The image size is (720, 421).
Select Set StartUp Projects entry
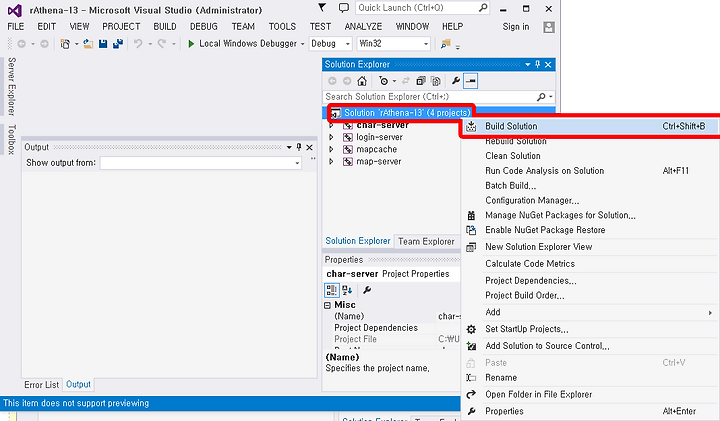(x=590, y=329)
